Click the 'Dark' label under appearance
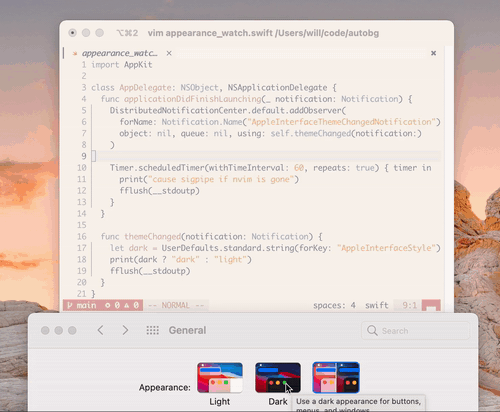This screenshot has width=500, height=412. (x=278, y=401)
